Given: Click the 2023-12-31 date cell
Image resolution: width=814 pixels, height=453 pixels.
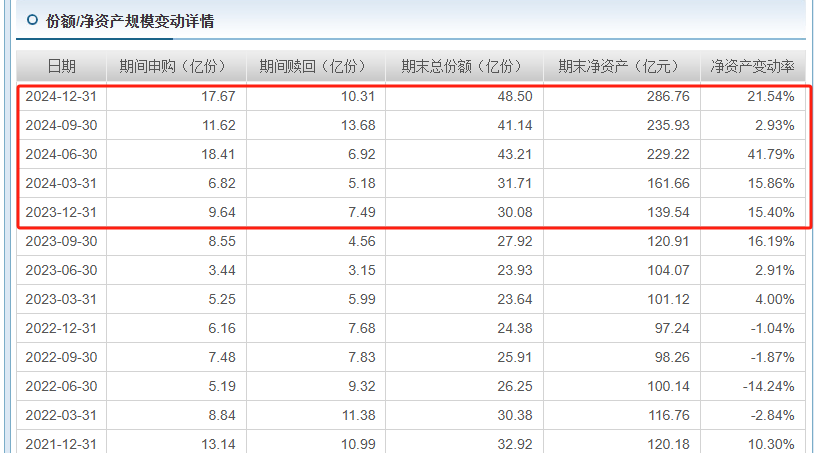Looking at the screenshot, I should pyautogui.click(x=62, y=212).
